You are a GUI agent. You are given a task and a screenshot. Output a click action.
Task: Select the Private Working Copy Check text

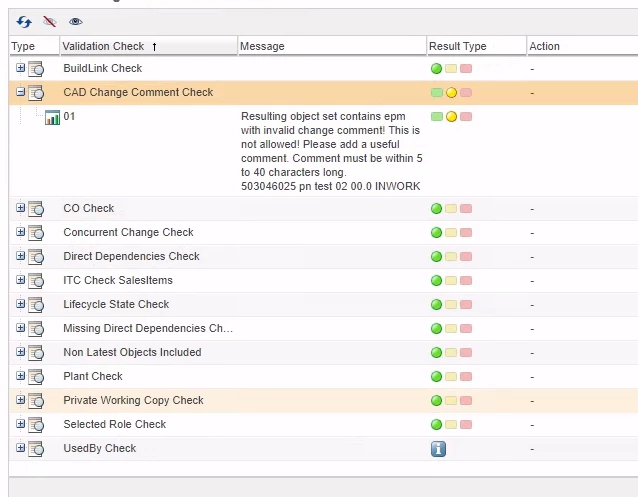click(x=133, y=401)
